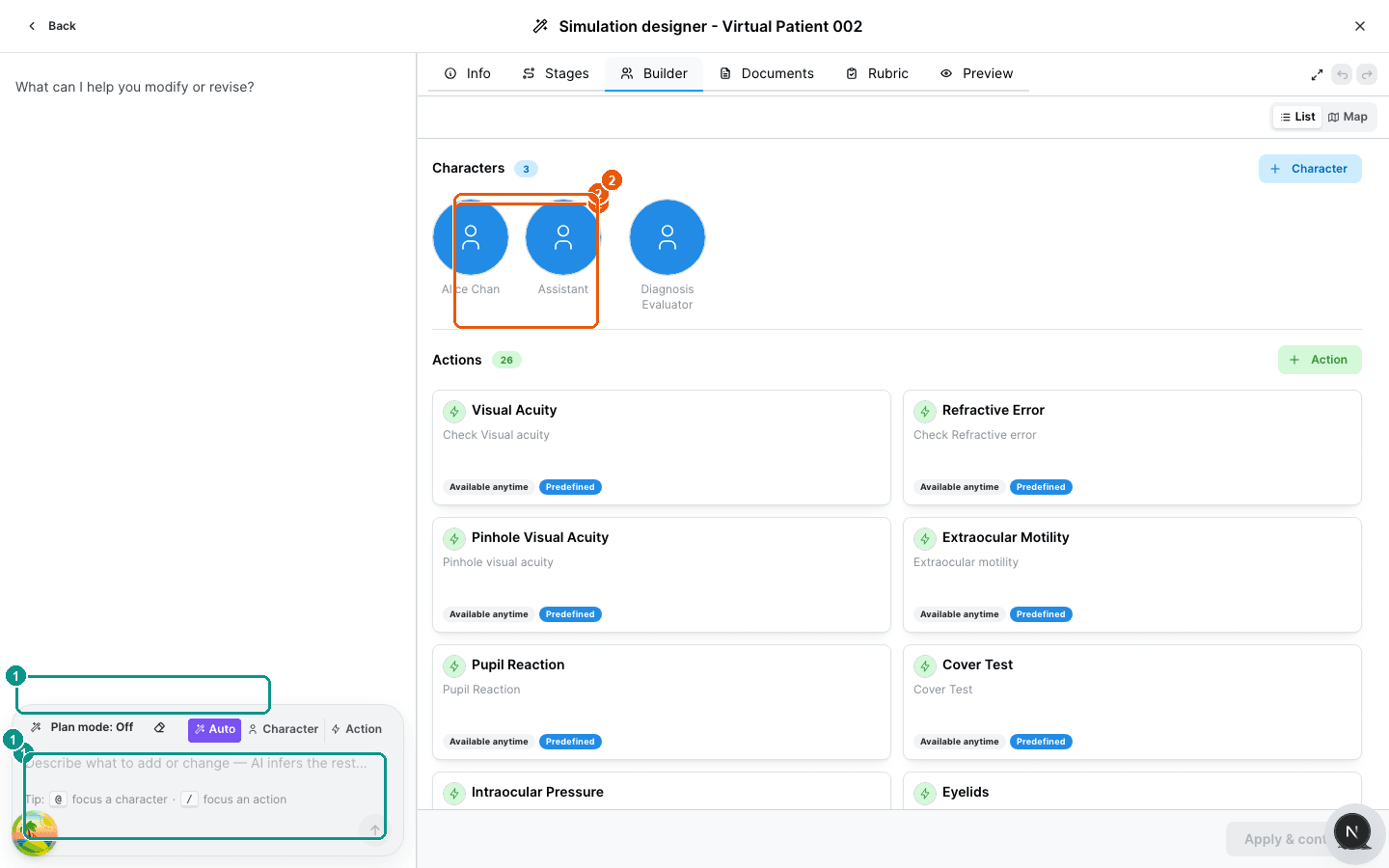Click the Actions count badge 26
Screen dimensions: 1389x868
506,360
